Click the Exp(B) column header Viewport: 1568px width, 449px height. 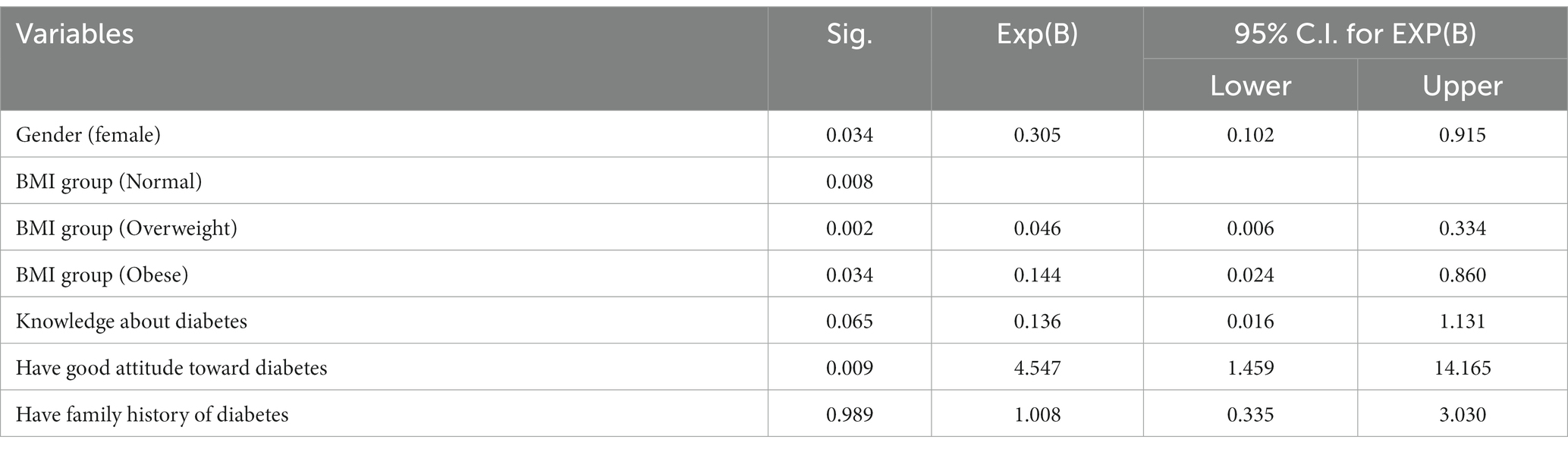point(1037,36)
